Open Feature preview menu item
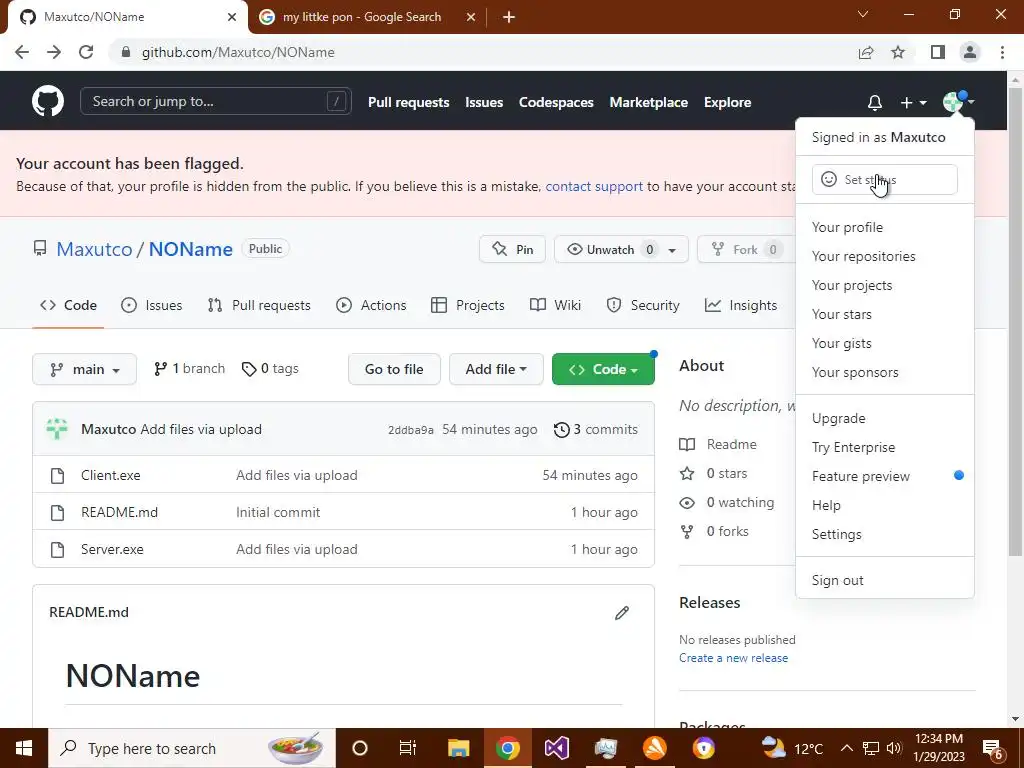 [860, 476]
